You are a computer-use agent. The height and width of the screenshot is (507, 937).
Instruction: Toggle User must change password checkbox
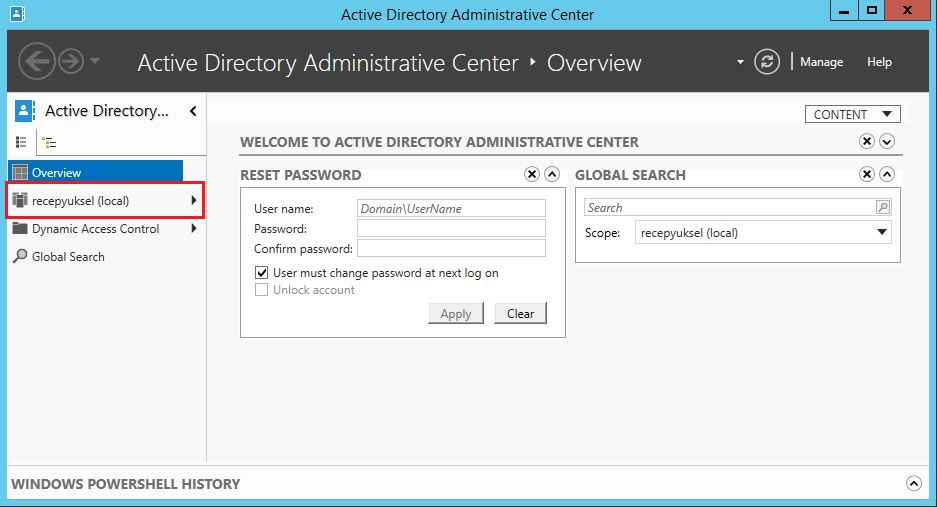point(261,273)
